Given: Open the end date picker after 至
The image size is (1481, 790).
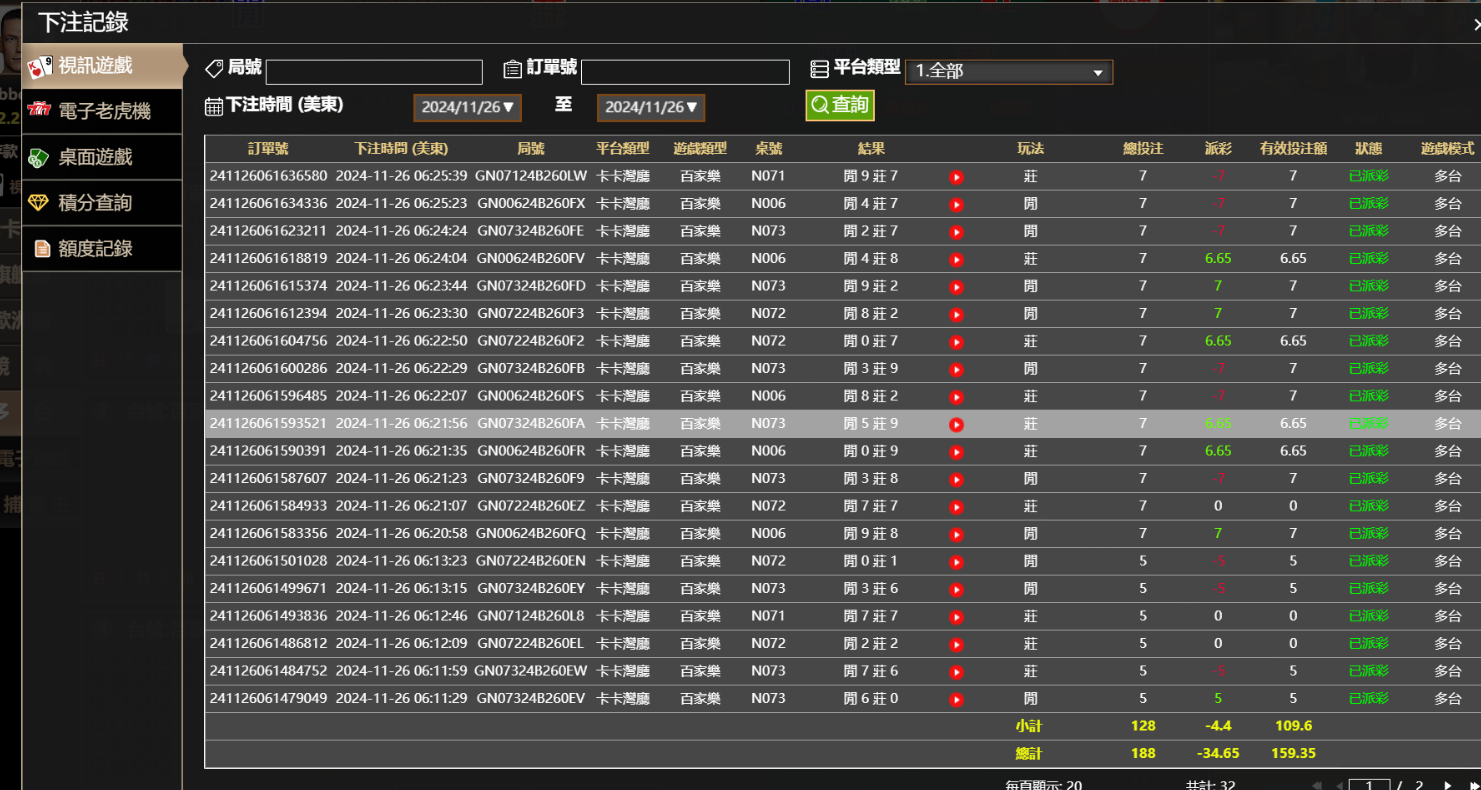Looking at the screenshot, I should pyautogui.click(x=651, y=107).
